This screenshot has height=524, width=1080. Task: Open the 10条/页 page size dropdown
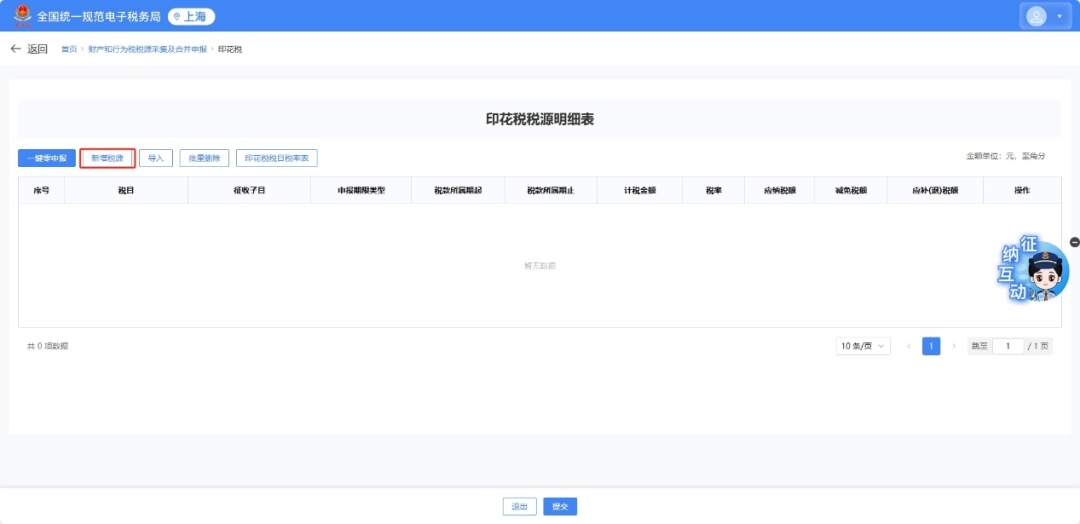(x=863, y=346)
